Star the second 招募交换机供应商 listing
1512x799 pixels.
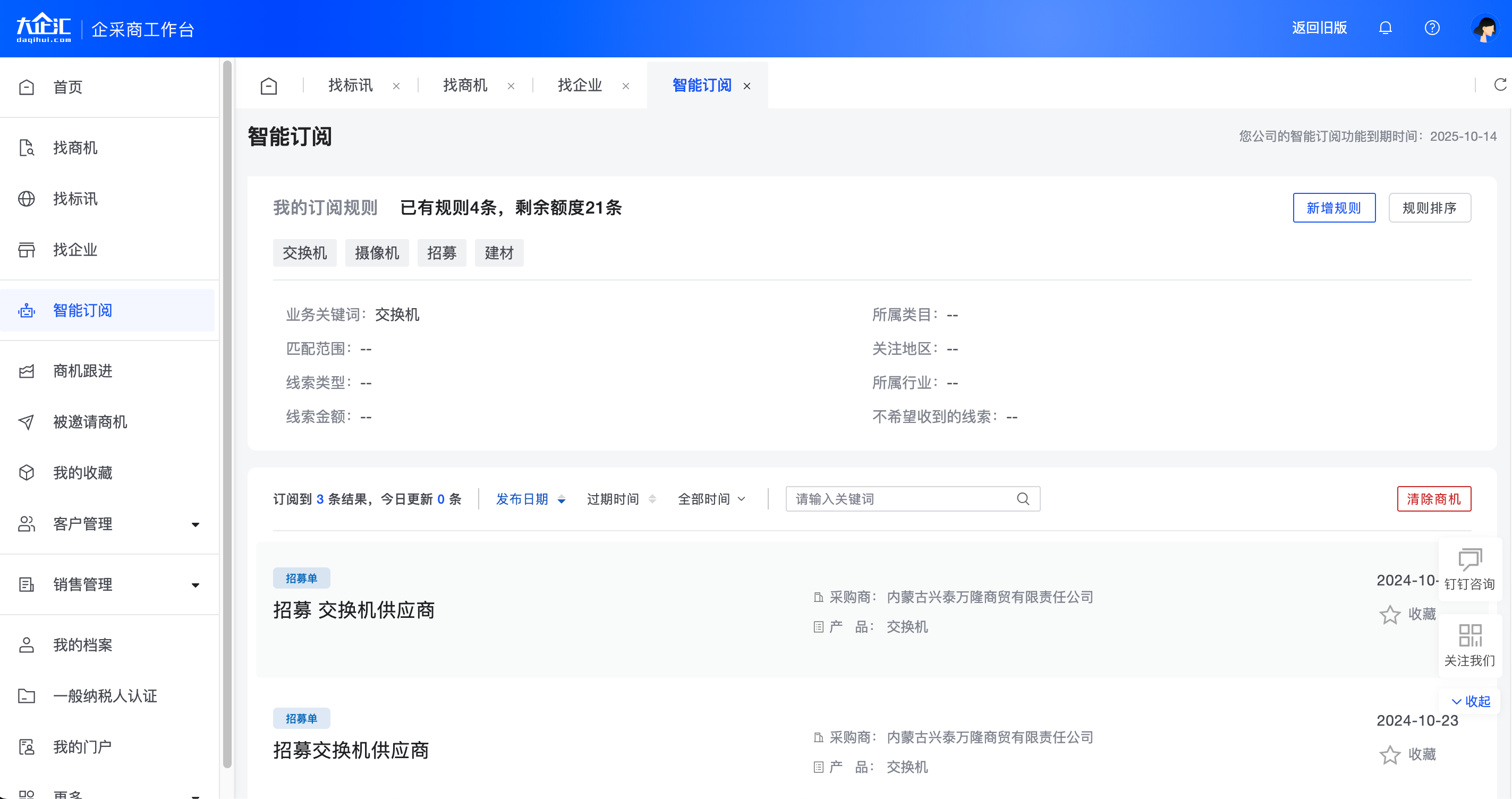pos(1390,754)
